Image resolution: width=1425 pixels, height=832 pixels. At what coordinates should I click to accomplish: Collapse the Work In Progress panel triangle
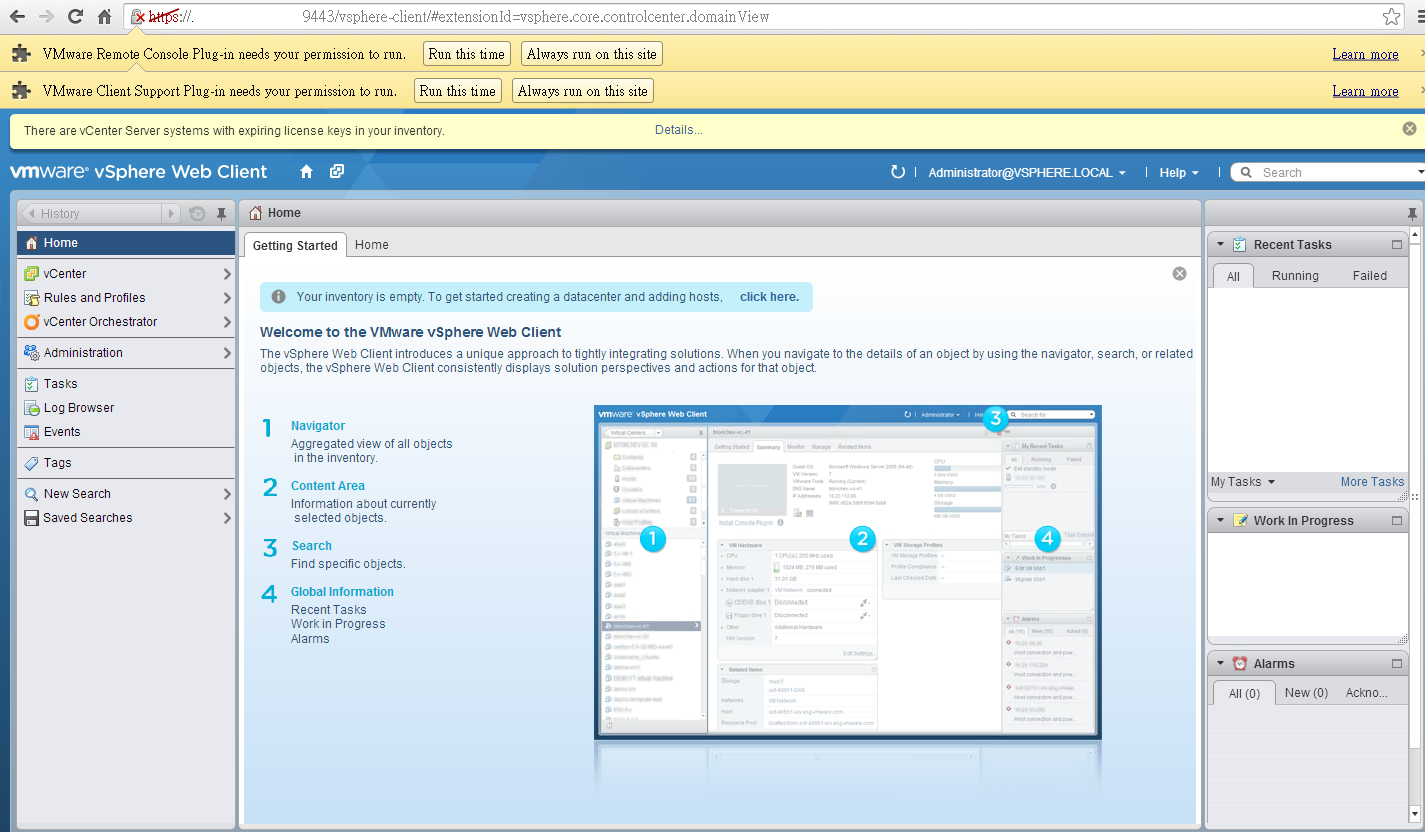[x=1220, y=520]
